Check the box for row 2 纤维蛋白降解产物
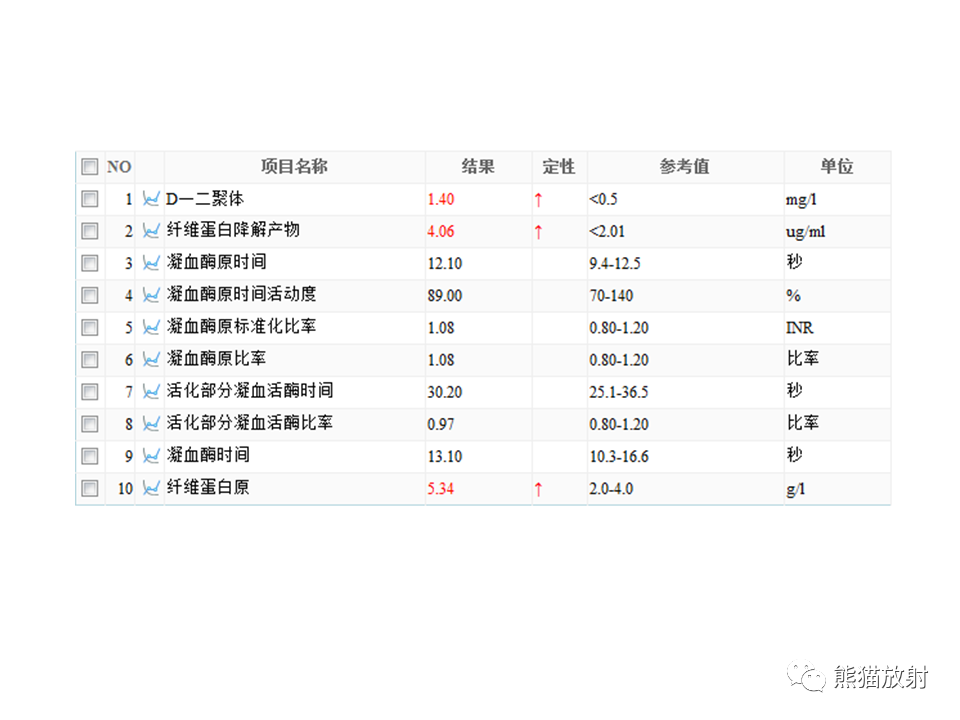 click(90, 231)
